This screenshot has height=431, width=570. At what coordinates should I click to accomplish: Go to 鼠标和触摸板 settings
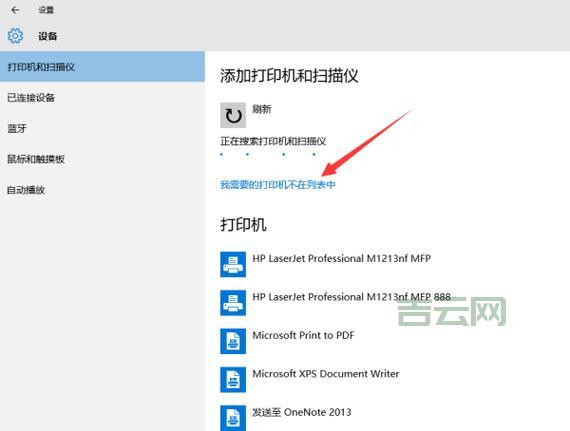(x=103, y=159)
